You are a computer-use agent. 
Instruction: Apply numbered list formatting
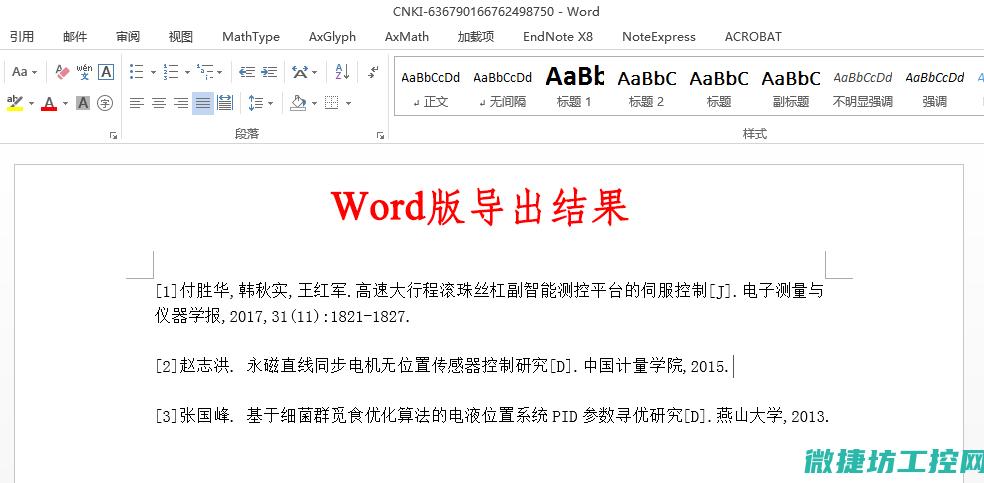(171, 72)
